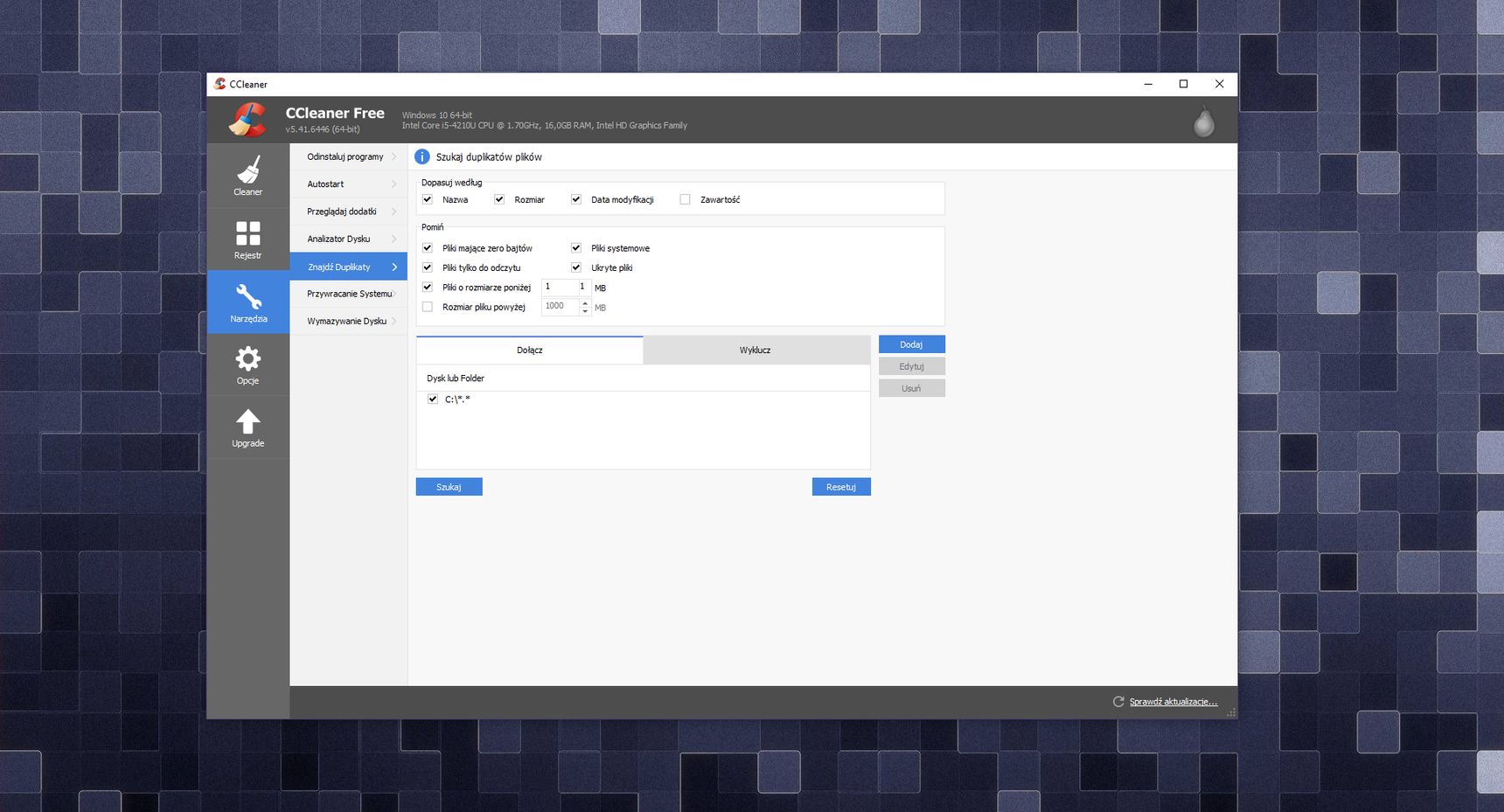
Task: Open the Rejestr registry section
Action: point(248,239)
